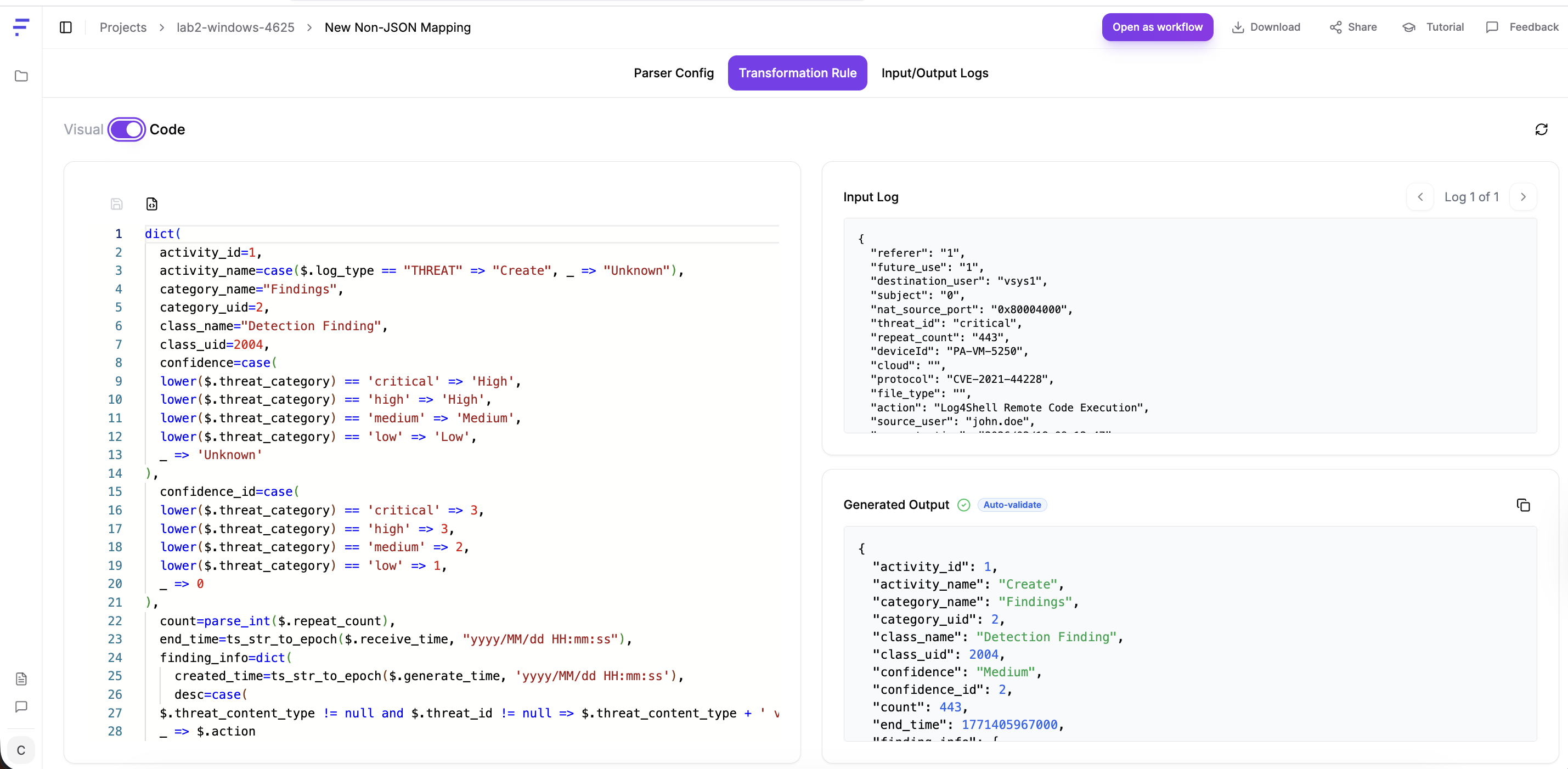Click the Share button
Viewport: 1568px width, 769px height.
point(1353,27)
